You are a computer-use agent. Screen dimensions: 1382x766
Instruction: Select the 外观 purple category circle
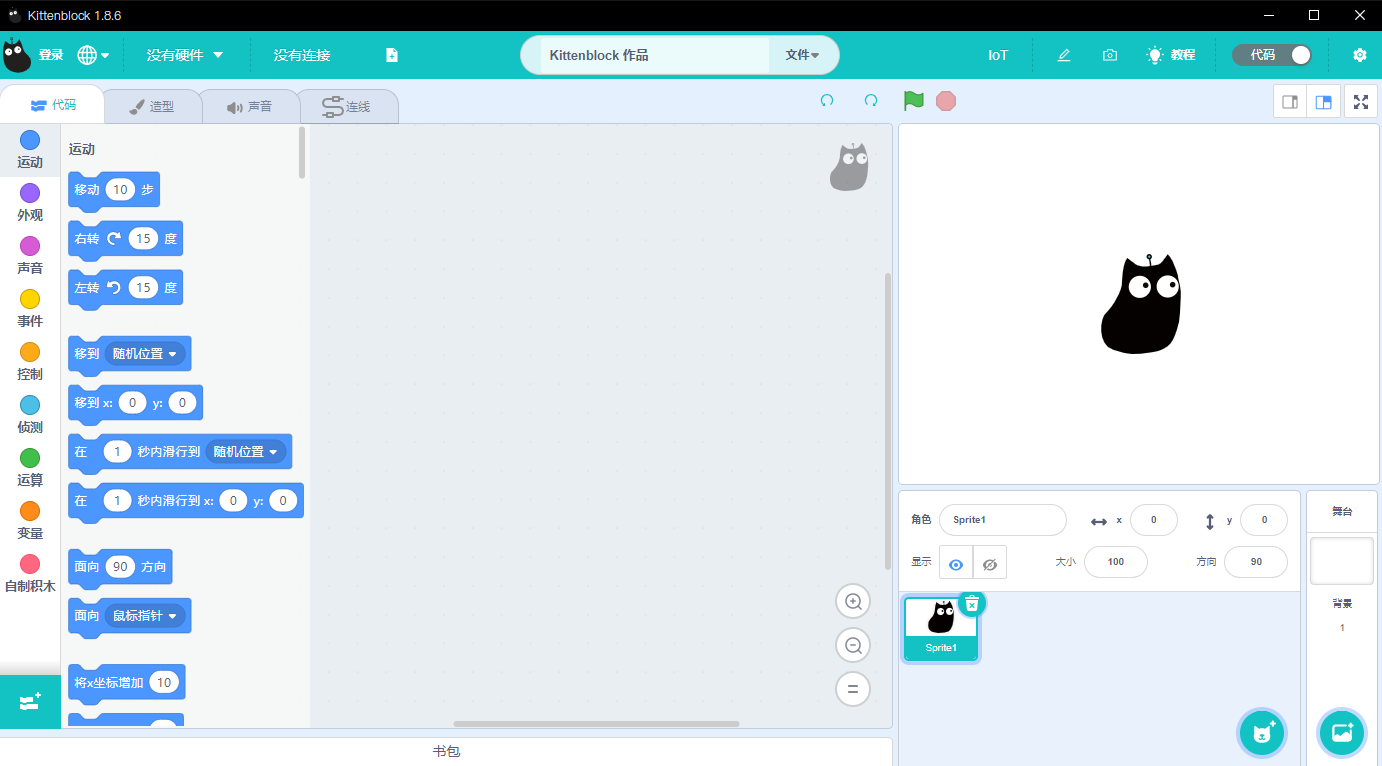tap(30, 193)
